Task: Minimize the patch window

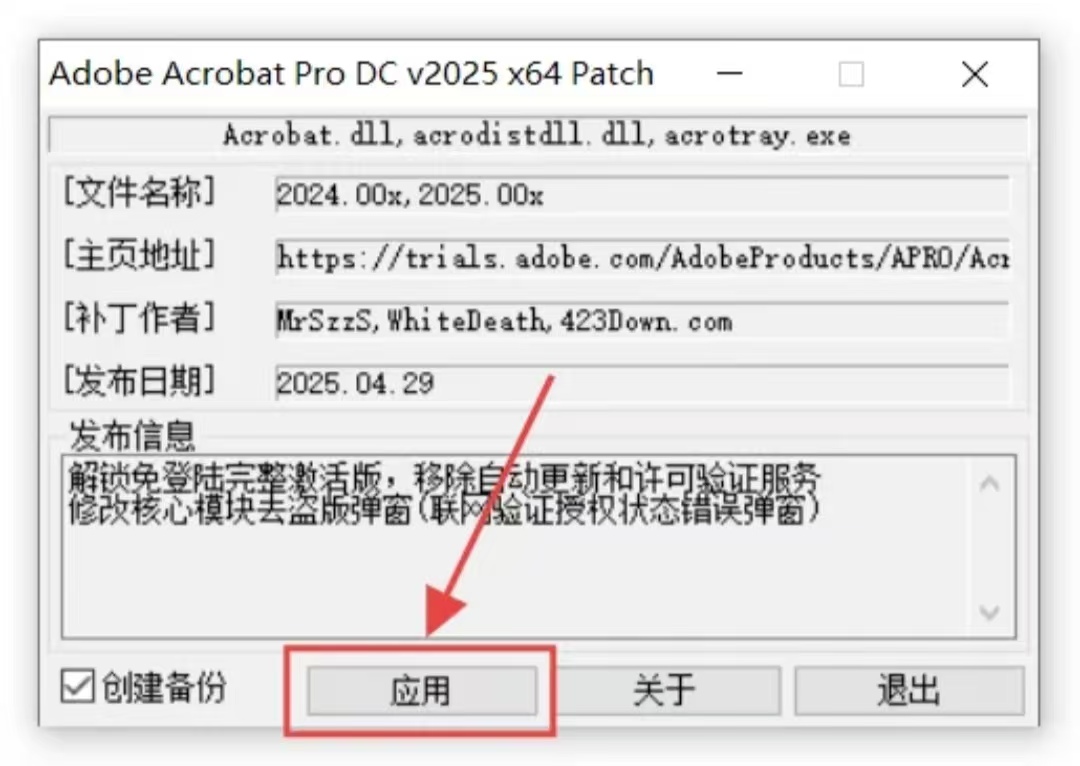Action: (x=729, y=73)
